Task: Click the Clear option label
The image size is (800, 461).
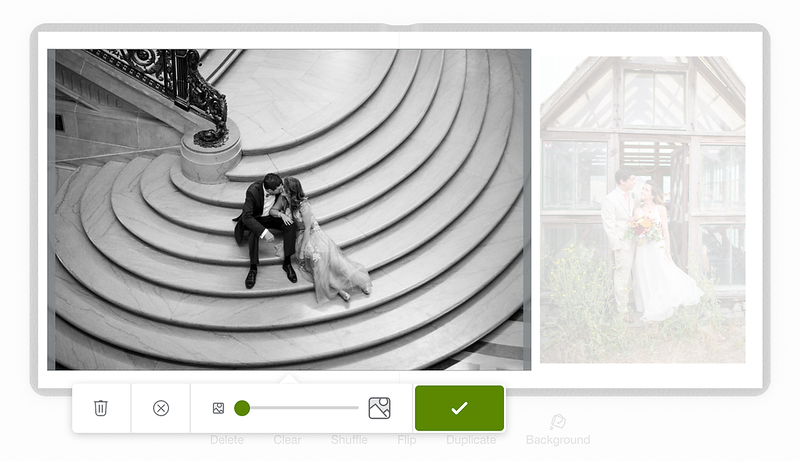Action: tap(287, 440)
